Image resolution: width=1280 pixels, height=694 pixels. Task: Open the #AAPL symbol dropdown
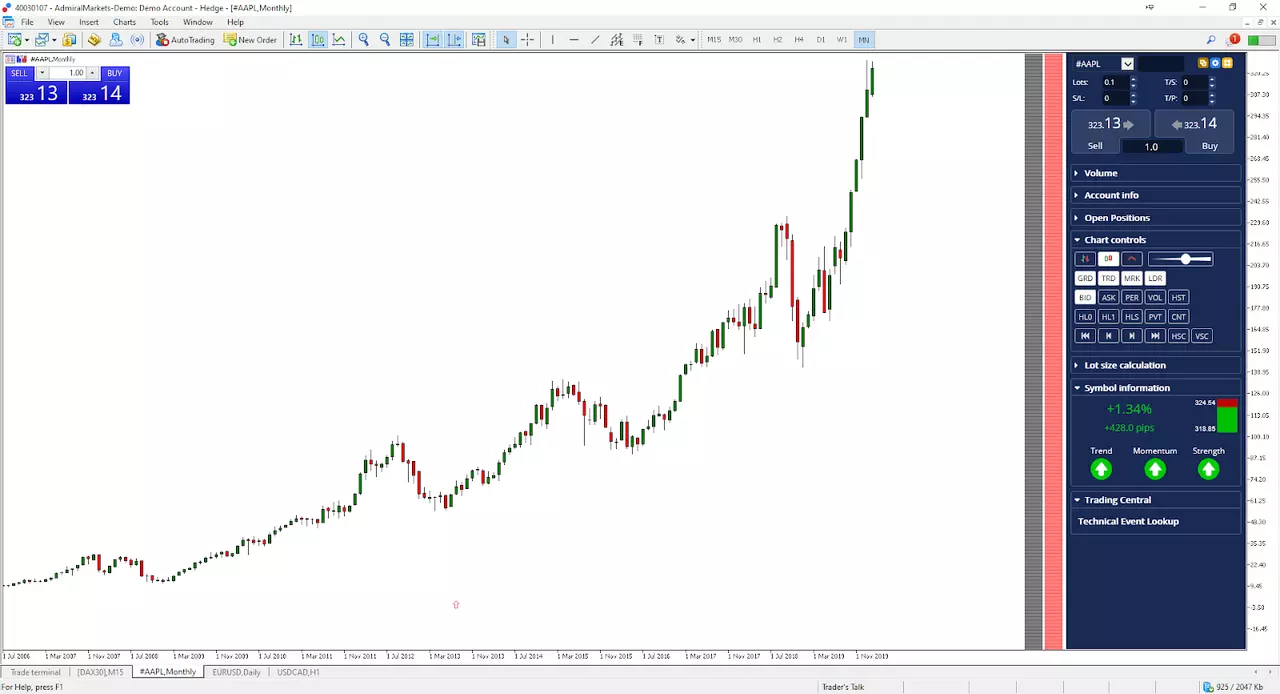click(x=1127, y=64)
